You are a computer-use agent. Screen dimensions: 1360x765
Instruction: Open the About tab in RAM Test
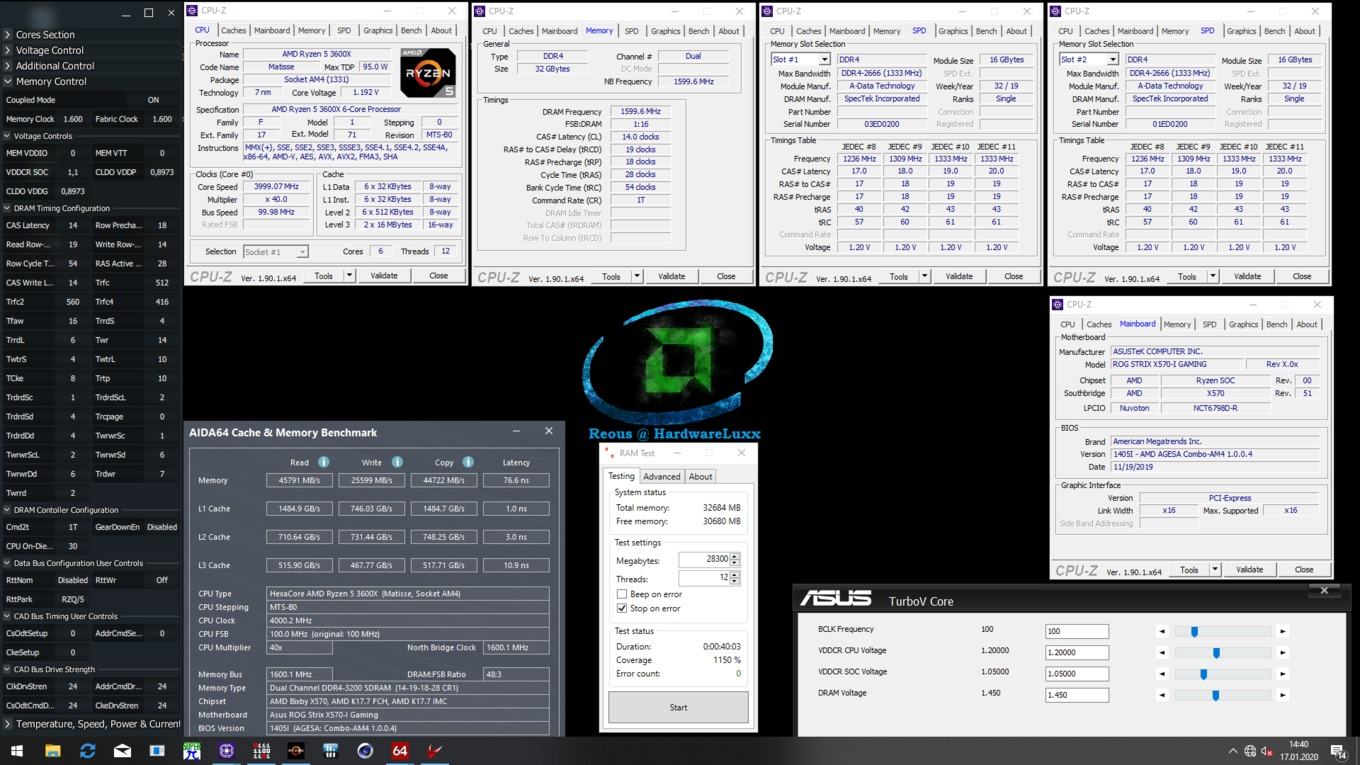[701, 476]
